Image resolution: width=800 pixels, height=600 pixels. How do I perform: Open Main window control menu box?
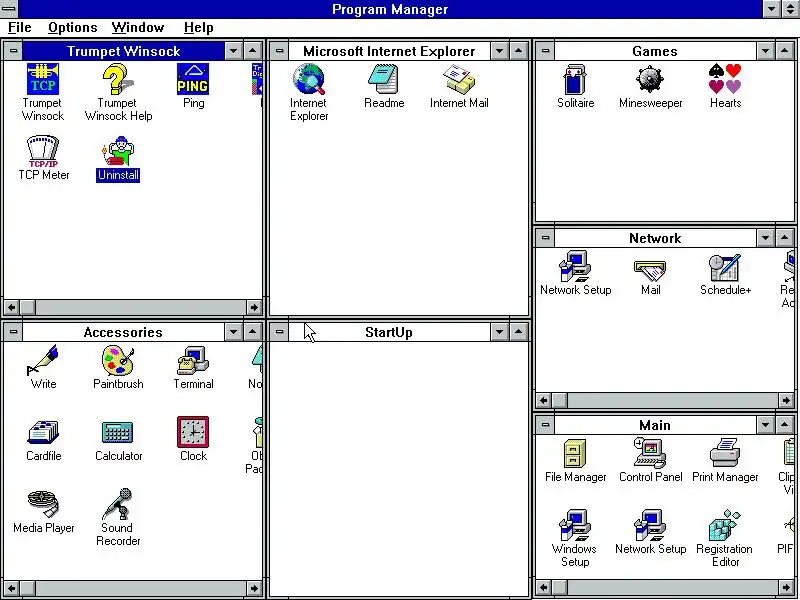(545, 425)
